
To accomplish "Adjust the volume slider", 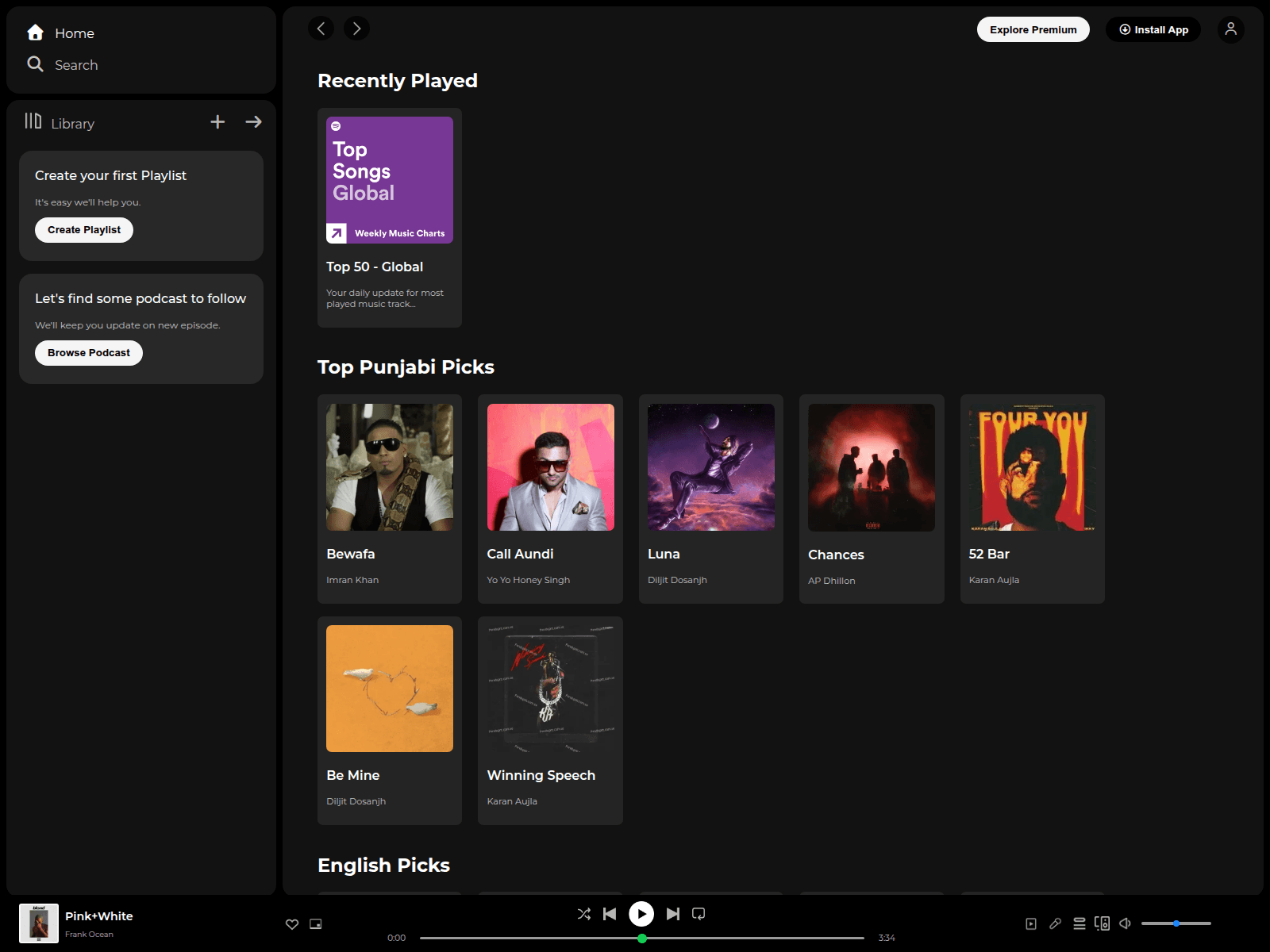I will pyautogui.click(x=1176, y=923).
